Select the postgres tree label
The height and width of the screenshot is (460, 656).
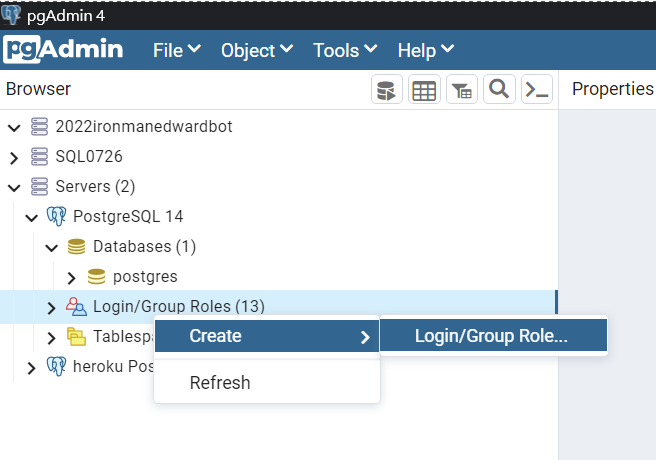tap(145, 277)
